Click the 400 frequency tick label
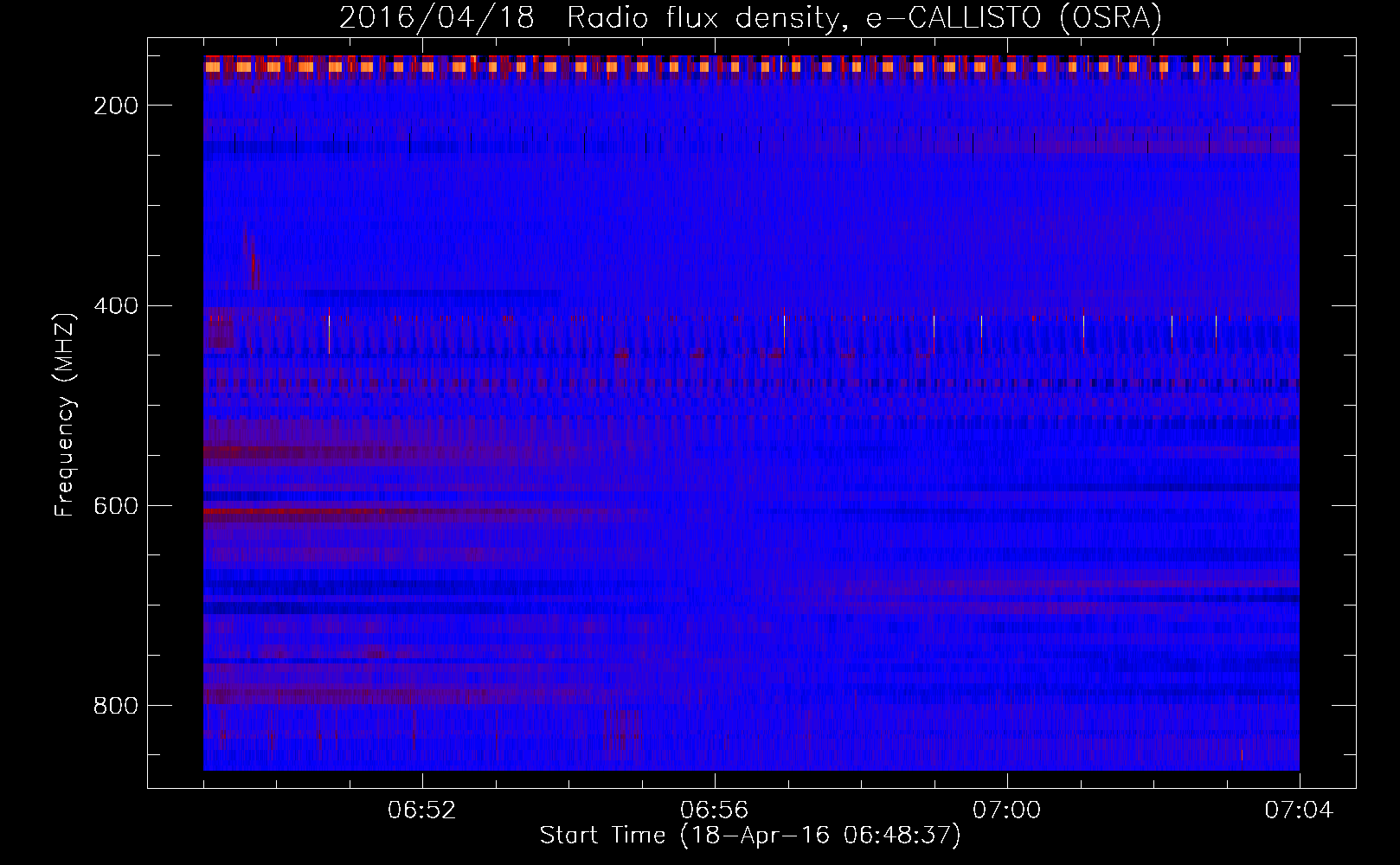The height and width of the screenshot is (865, 1400). click(116, 306)
